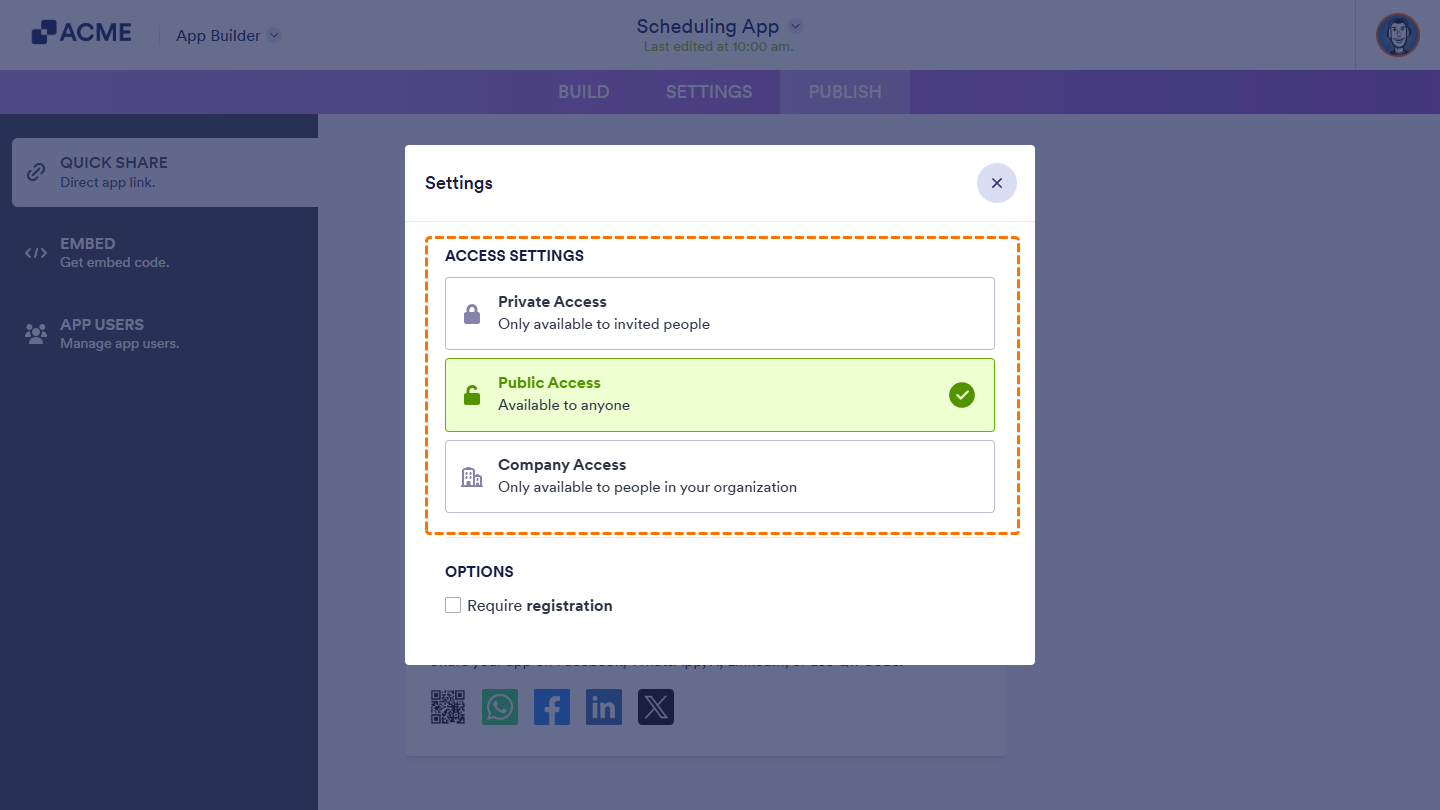Choose Company Access for the app

coord(720,476)
